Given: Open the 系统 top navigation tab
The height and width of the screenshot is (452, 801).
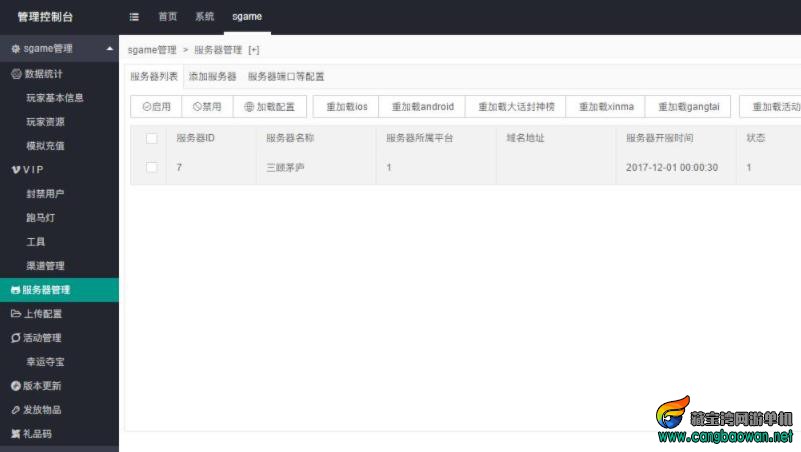Looking at the screenshot, I should (x=204, y=17).
